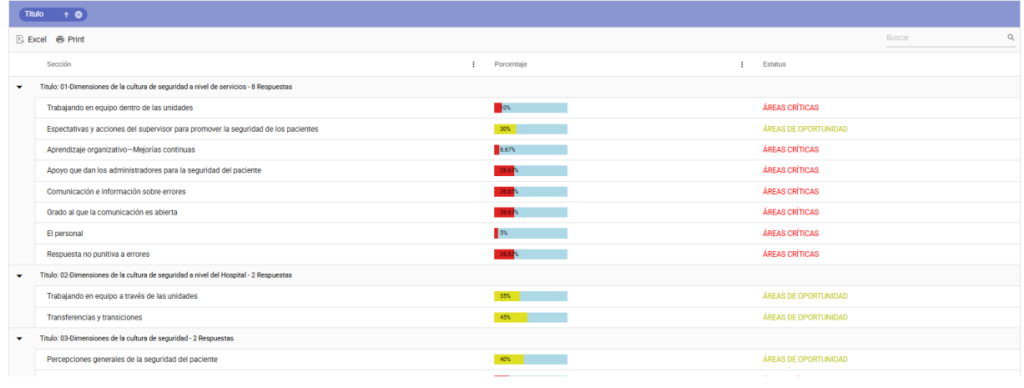The image size is (1024, 388).
Task: Collapse group 01-Dimensiones a nivel de servicios
Action: (x=20, y=87)
